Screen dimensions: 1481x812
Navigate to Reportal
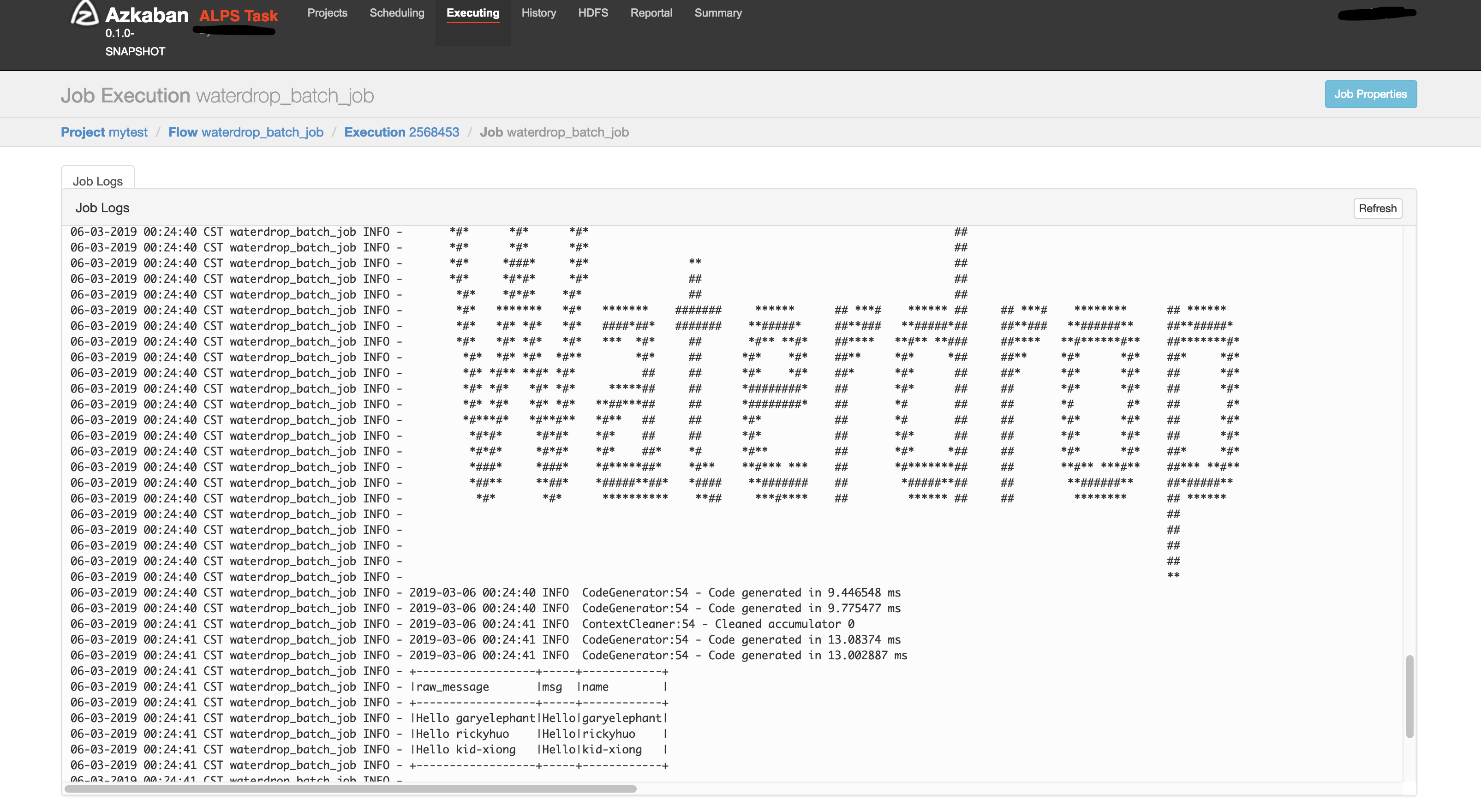651,12
